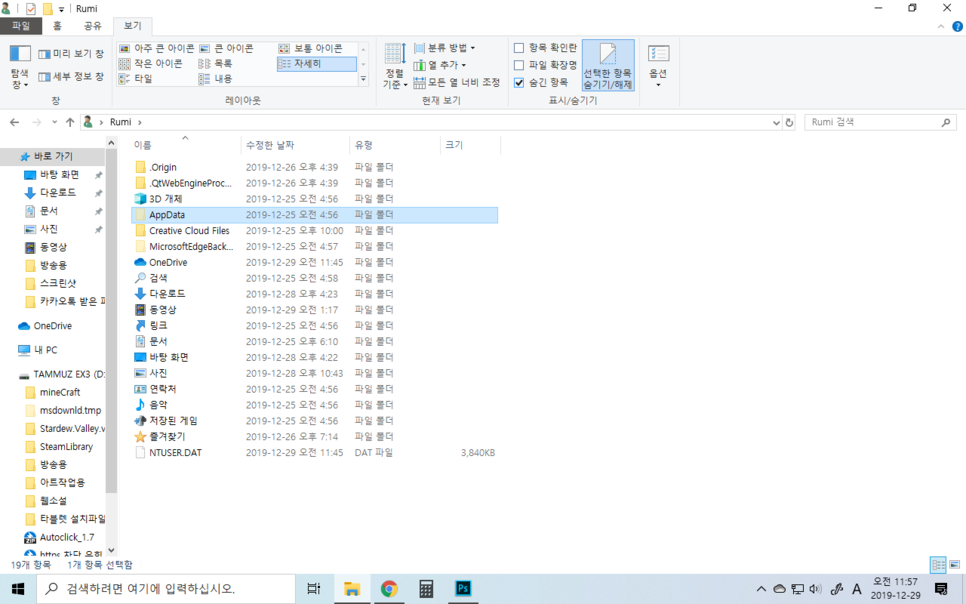Go back with the back arrow

[15, 123]
